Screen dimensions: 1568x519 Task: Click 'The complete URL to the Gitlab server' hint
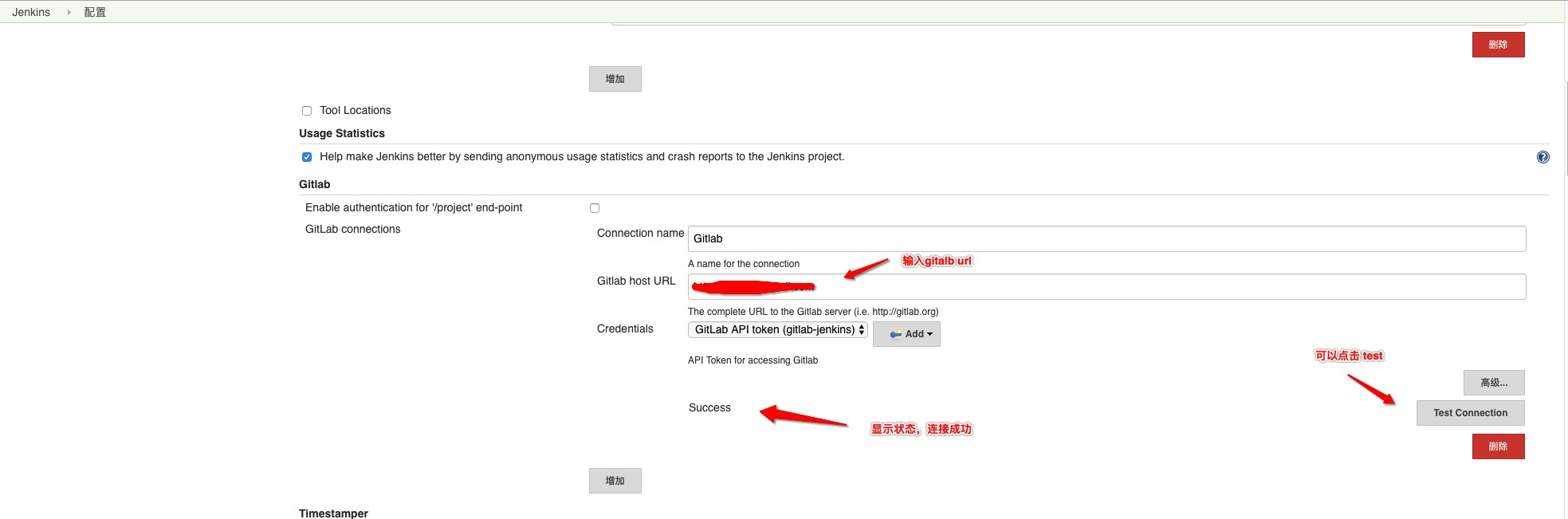tap(813, 312)
